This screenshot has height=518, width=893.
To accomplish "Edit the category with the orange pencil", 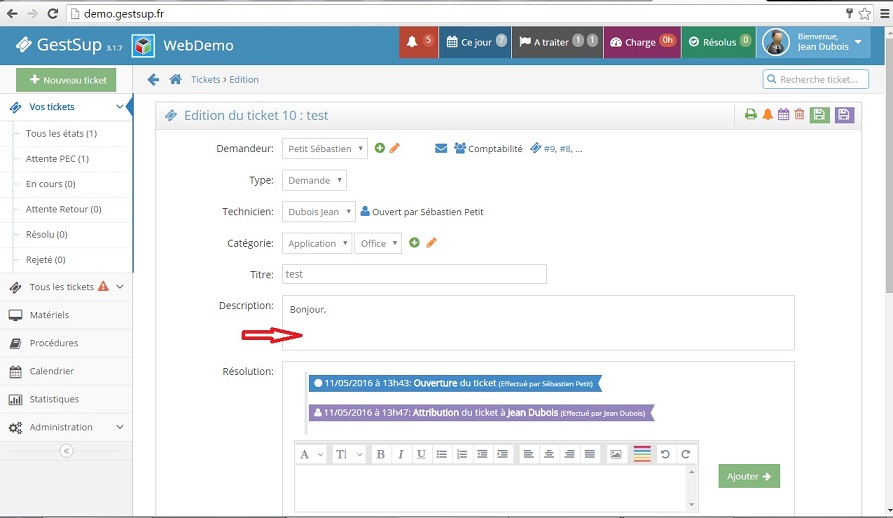I will tap(431, 242).
